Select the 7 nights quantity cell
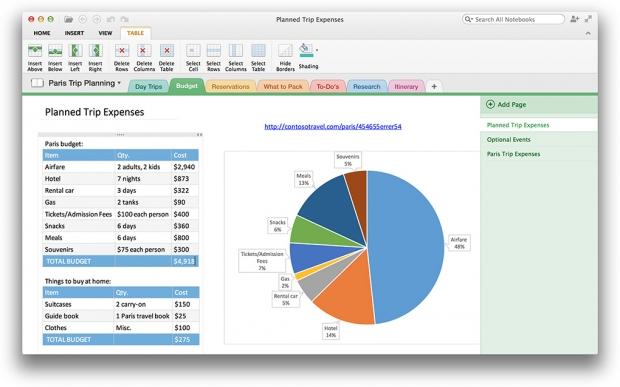 [143, 179]
